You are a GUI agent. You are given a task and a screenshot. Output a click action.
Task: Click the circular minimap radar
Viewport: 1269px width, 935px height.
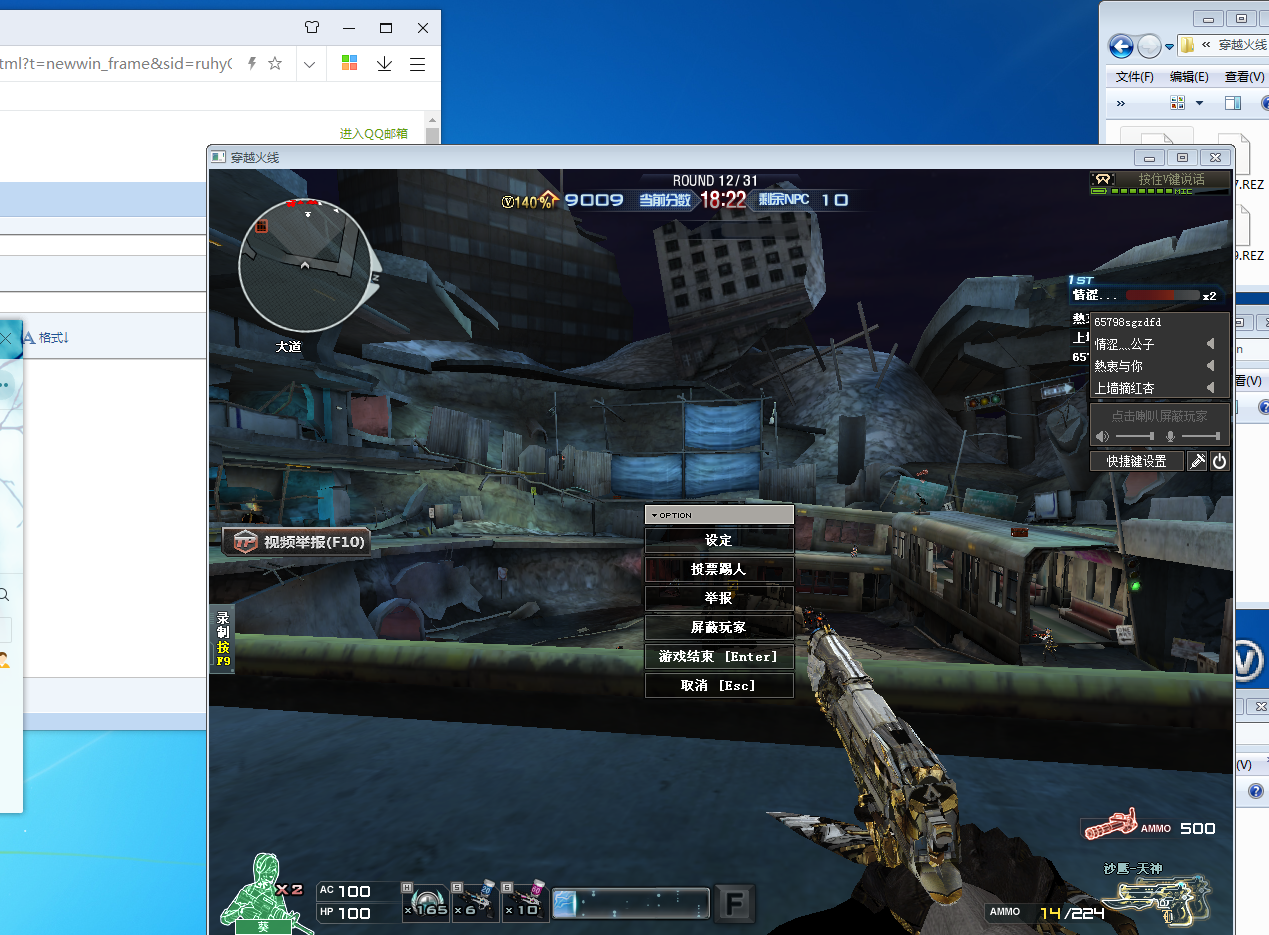(306, 265)
